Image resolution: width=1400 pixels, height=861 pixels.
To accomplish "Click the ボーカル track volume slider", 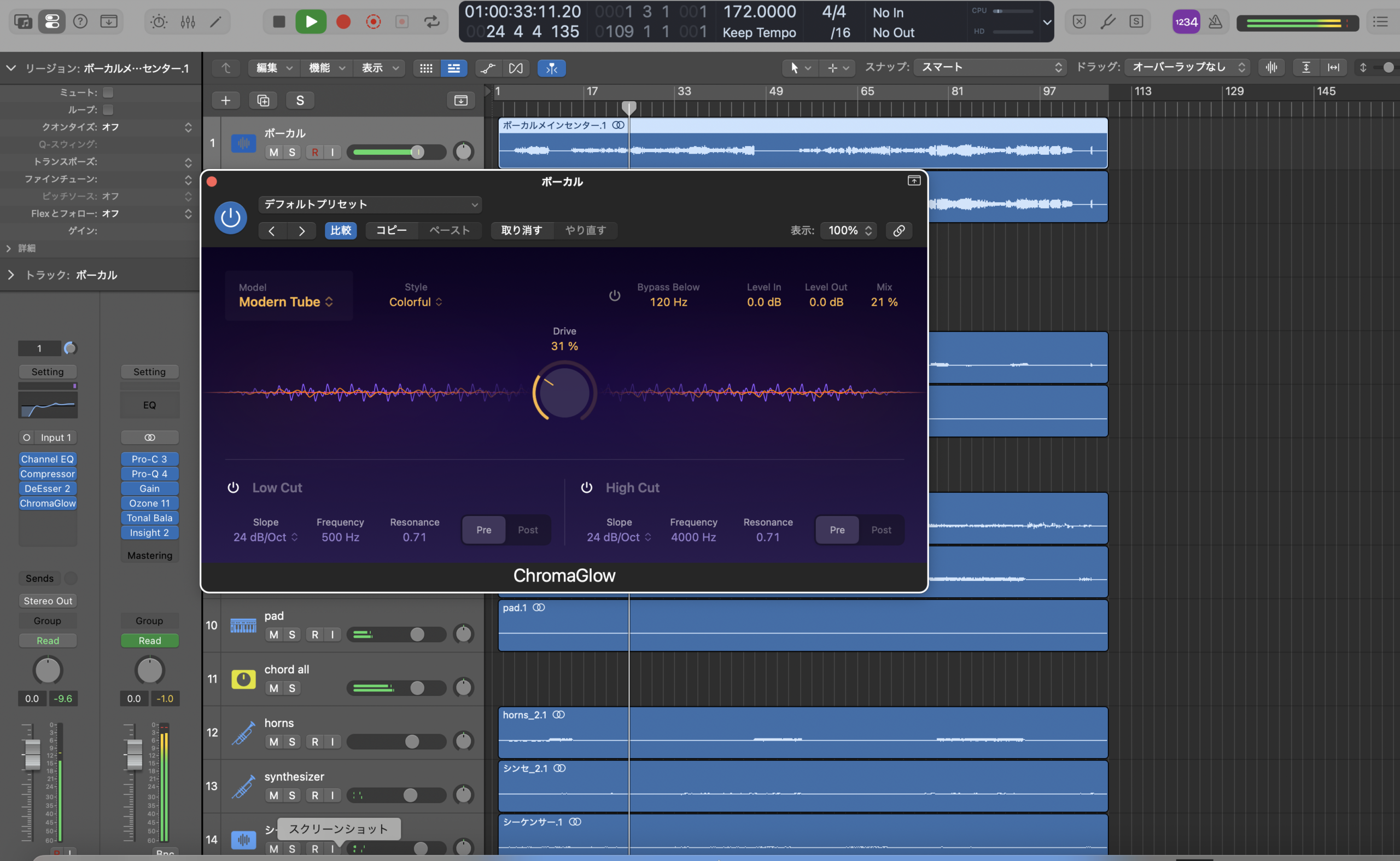I will pos(396,152).
